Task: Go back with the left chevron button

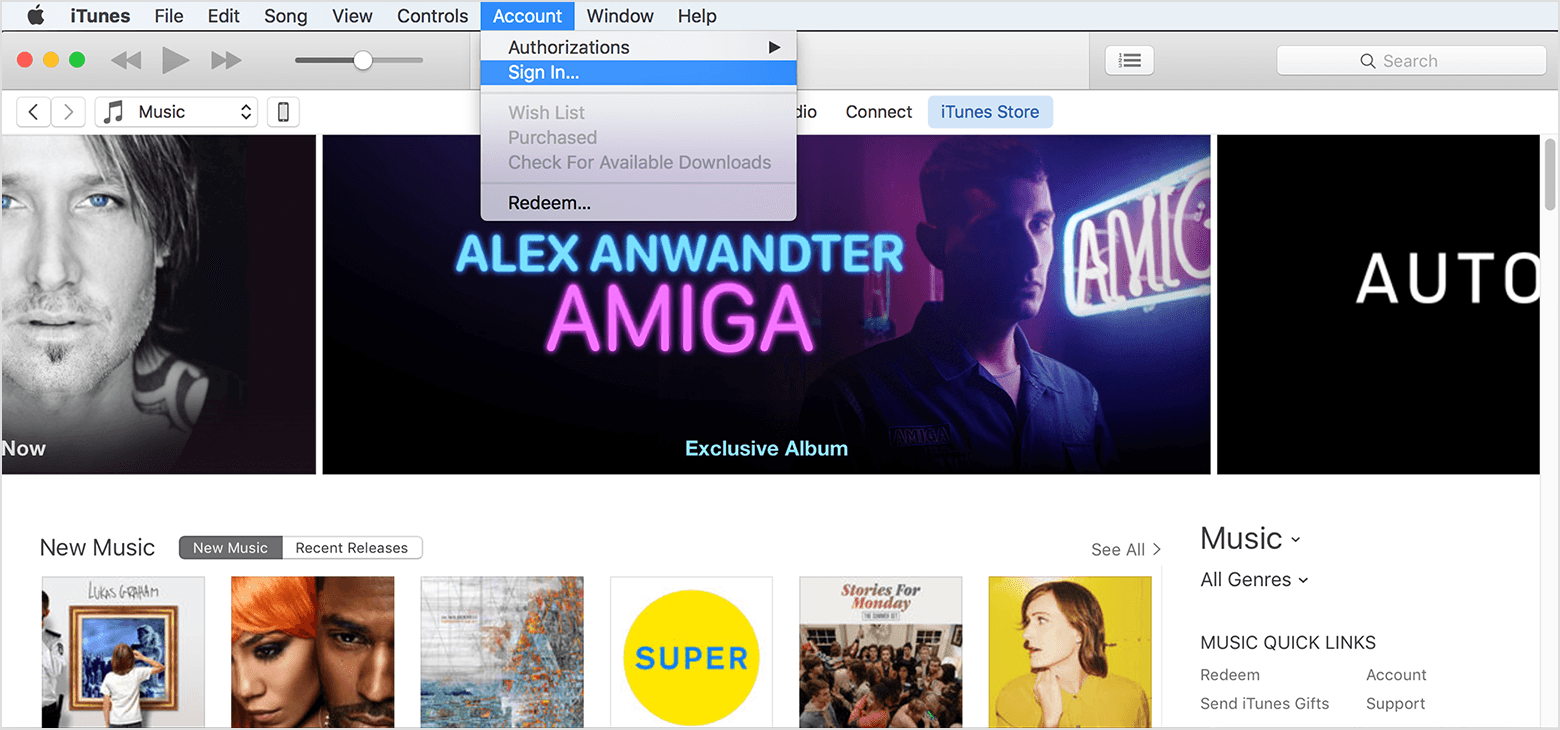Action: coord(34,112)
